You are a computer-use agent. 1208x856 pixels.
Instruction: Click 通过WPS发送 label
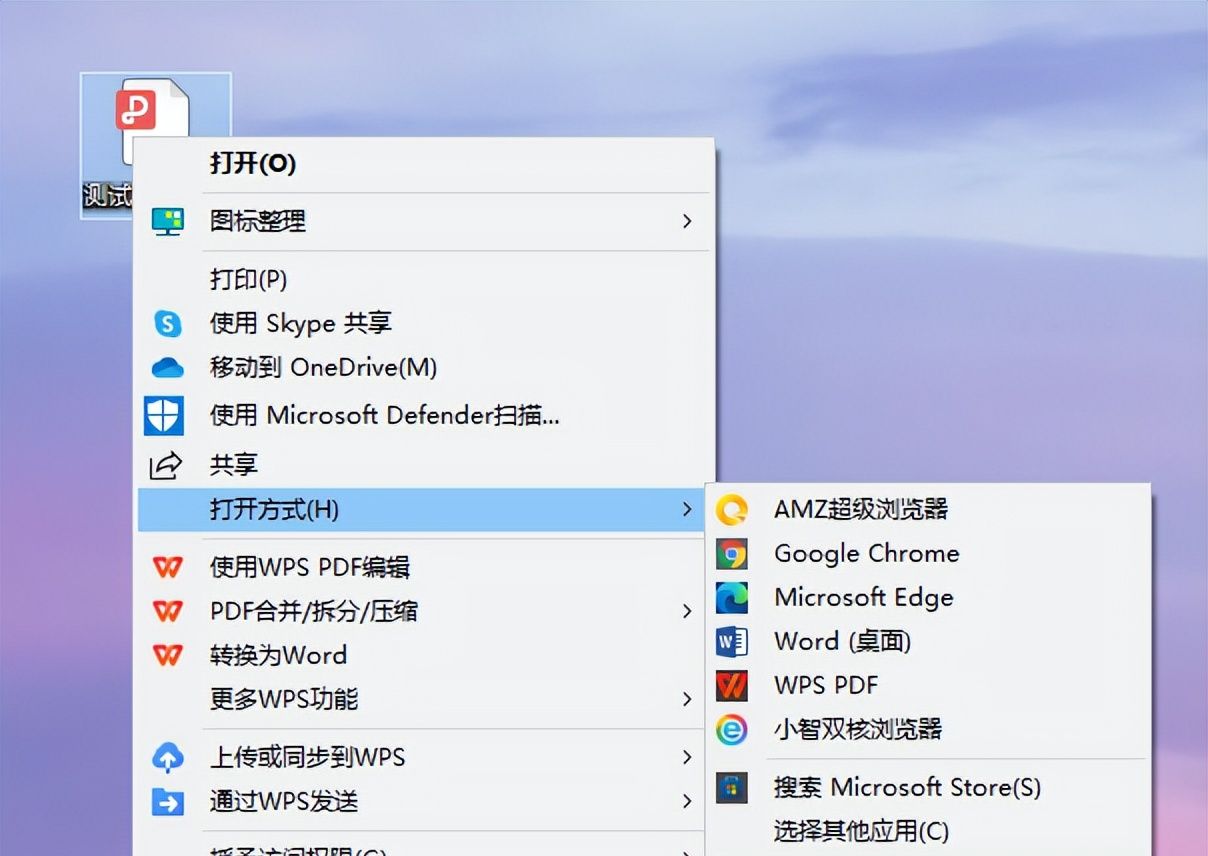click(284, 801)
